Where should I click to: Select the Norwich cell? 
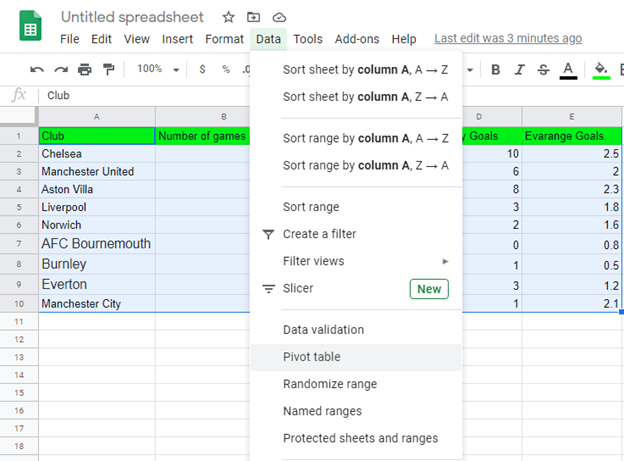pyautogui.click(x=97, y=225)
